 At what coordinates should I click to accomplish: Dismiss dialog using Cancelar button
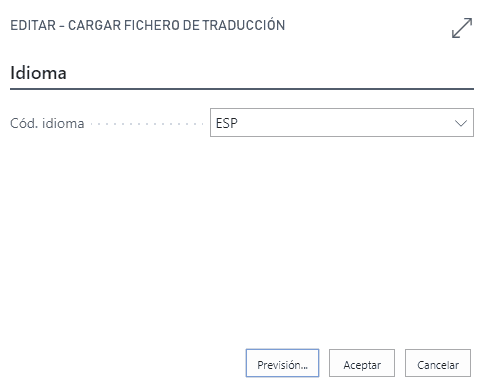pos(438,363)
